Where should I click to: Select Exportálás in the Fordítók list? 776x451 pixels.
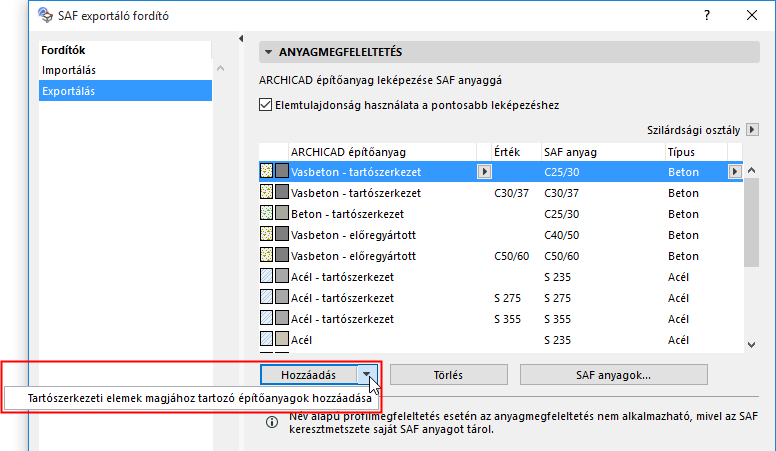pos(125,91)
